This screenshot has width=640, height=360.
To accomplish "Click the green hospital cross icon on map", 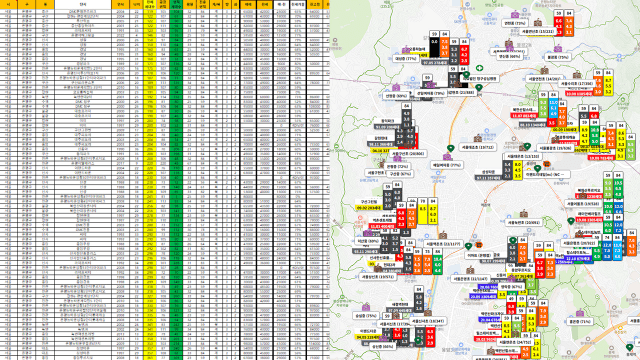I will pyautogui.click(x=480, y=68).
